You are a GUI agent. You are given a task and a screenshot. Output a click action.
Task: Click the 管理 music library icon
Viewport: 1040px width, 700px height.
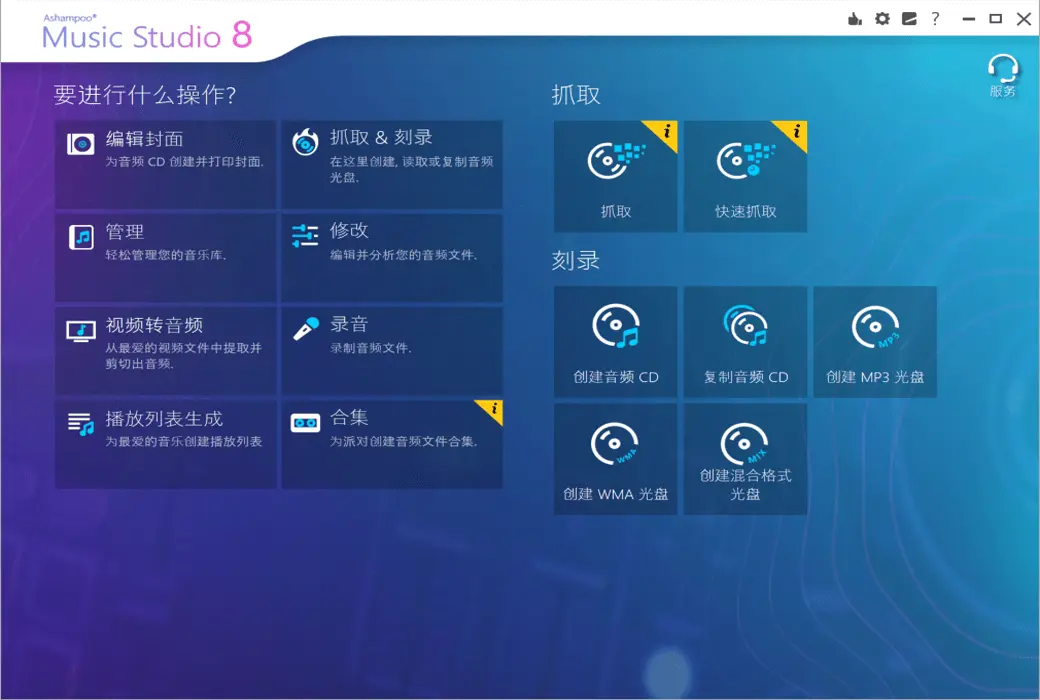pos(81,237)
